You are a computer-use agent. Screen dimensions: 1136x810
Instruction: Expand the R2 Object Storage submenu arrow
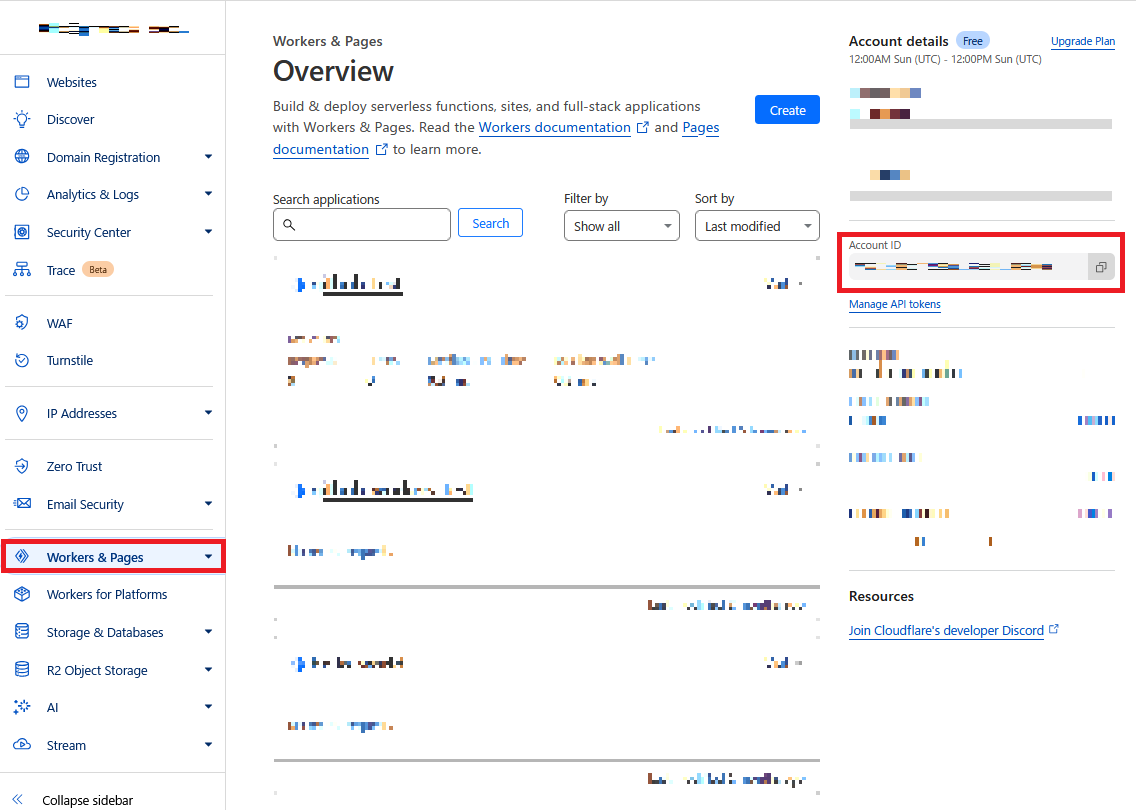[209, 669]
